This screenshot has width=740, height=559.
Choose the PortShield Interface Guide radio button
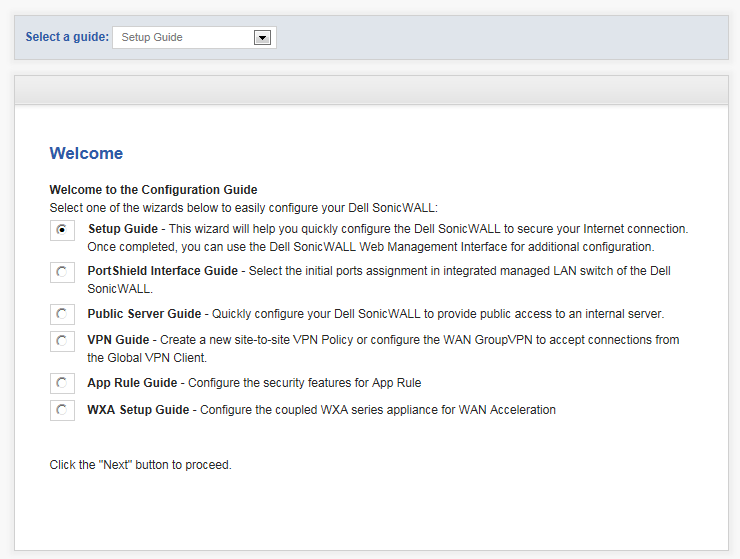click(62, 272)
